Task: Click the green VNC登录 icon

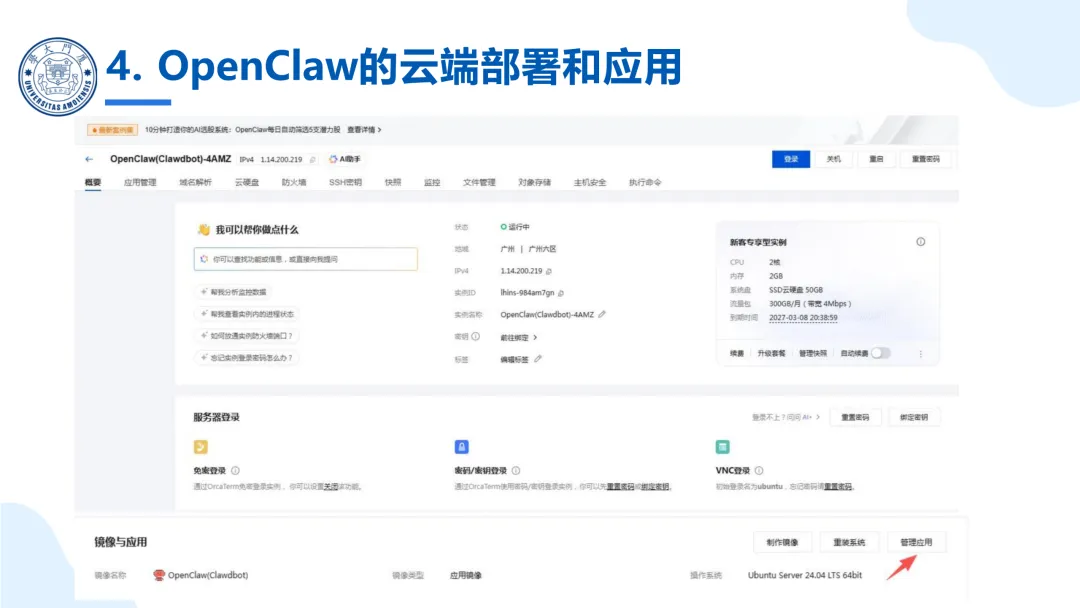Action: (723, 447)
